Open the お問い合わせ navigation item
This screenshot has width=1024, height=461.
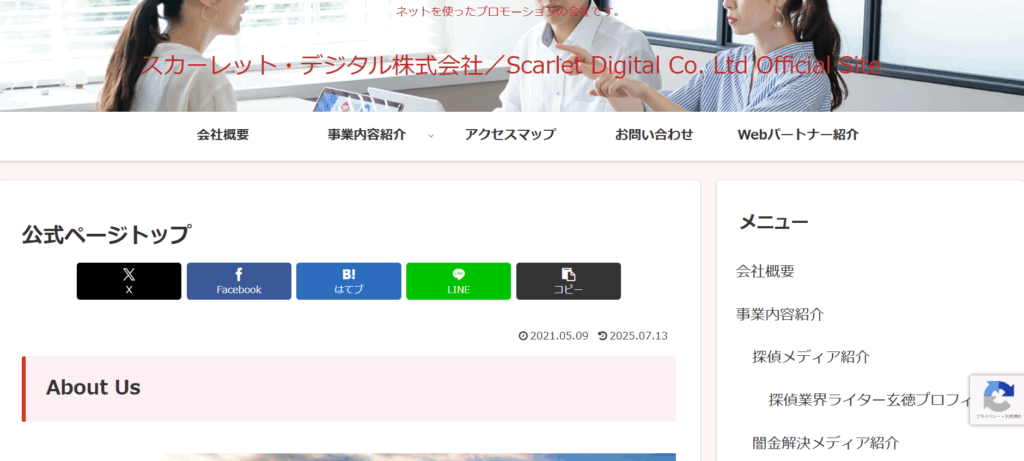click(x=654, y=135)
